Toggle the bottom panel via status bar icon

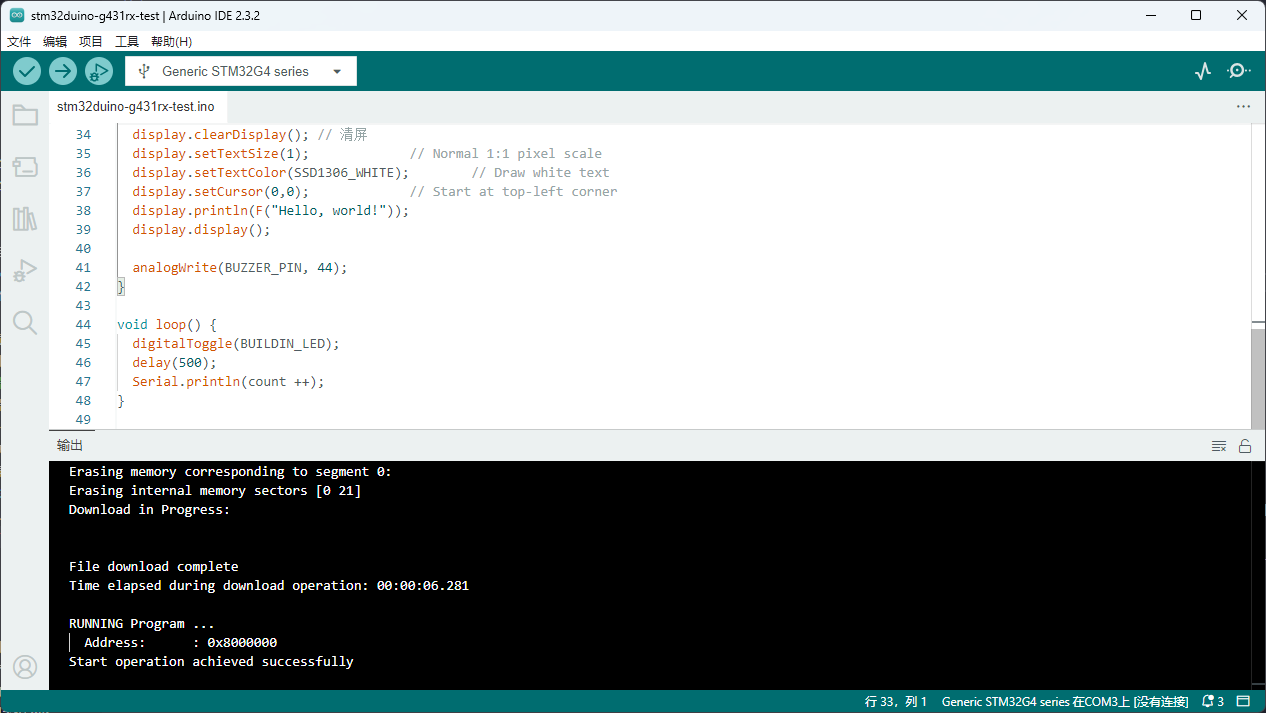click(1243, 702)
